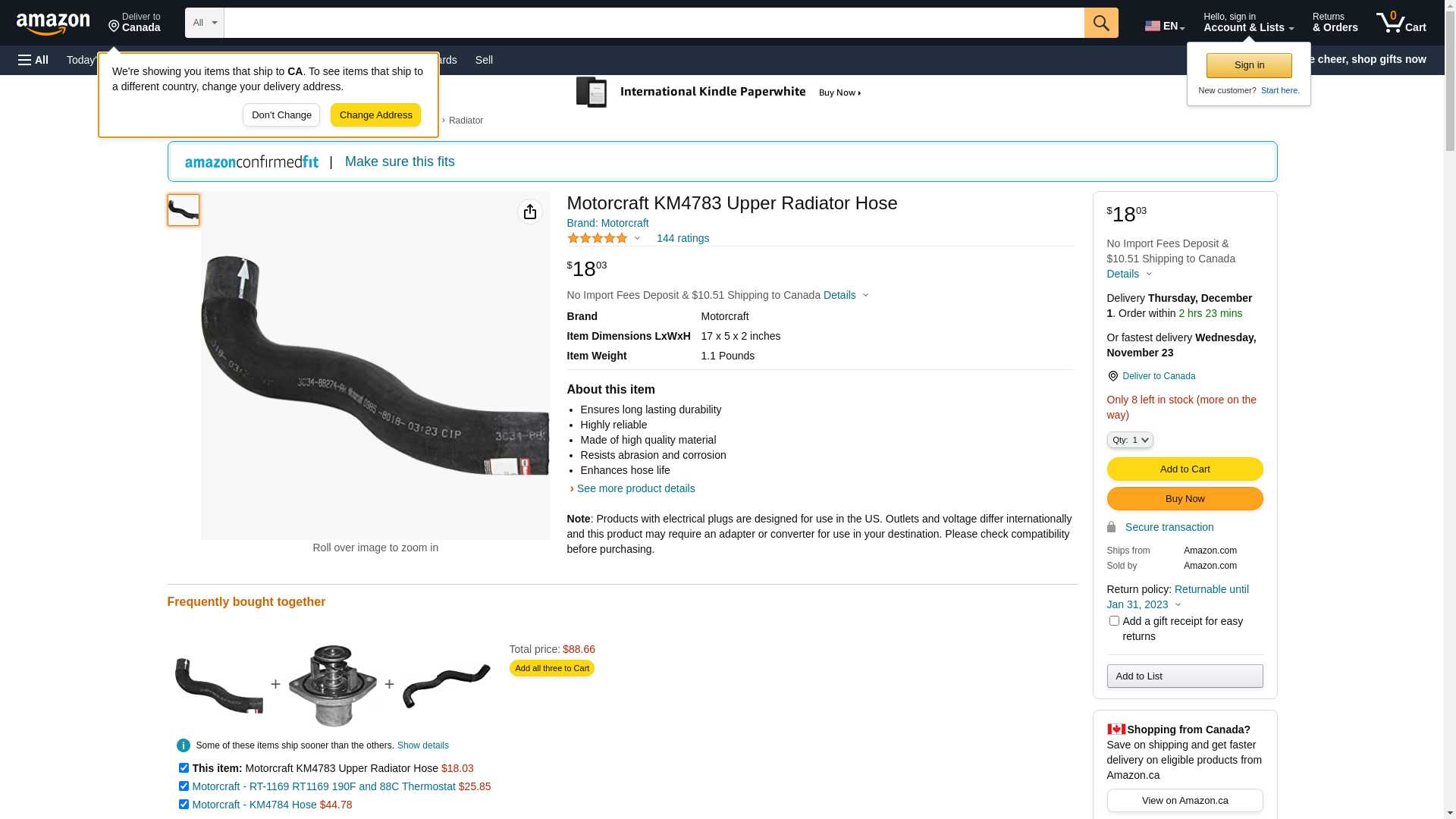This screenshot has width=1456, height=819.
Task: Open the Qty quantity dropdown
Action: click(1129, 440)
